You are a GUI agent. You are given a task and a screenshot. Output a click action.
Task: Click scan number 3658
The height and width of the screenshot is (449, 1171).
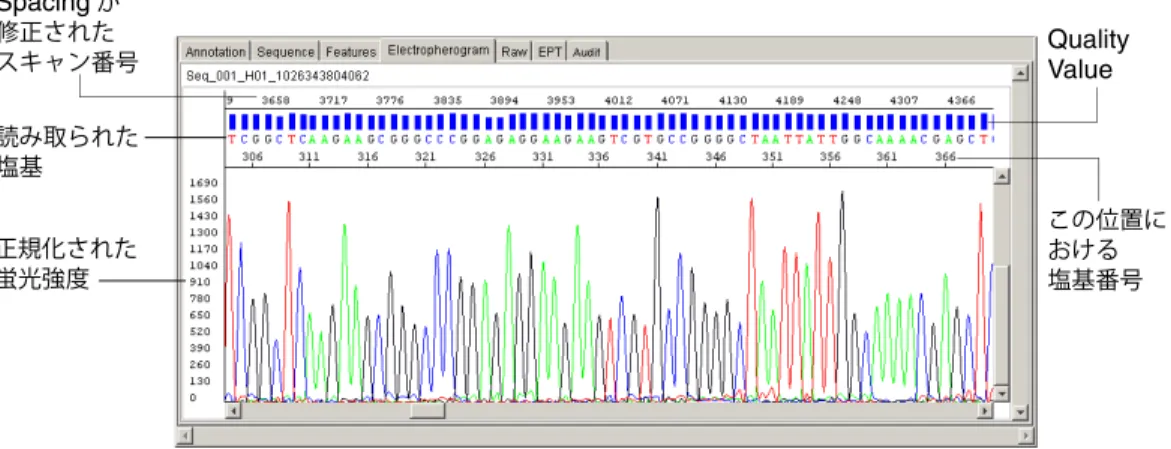tap(274, 99)
